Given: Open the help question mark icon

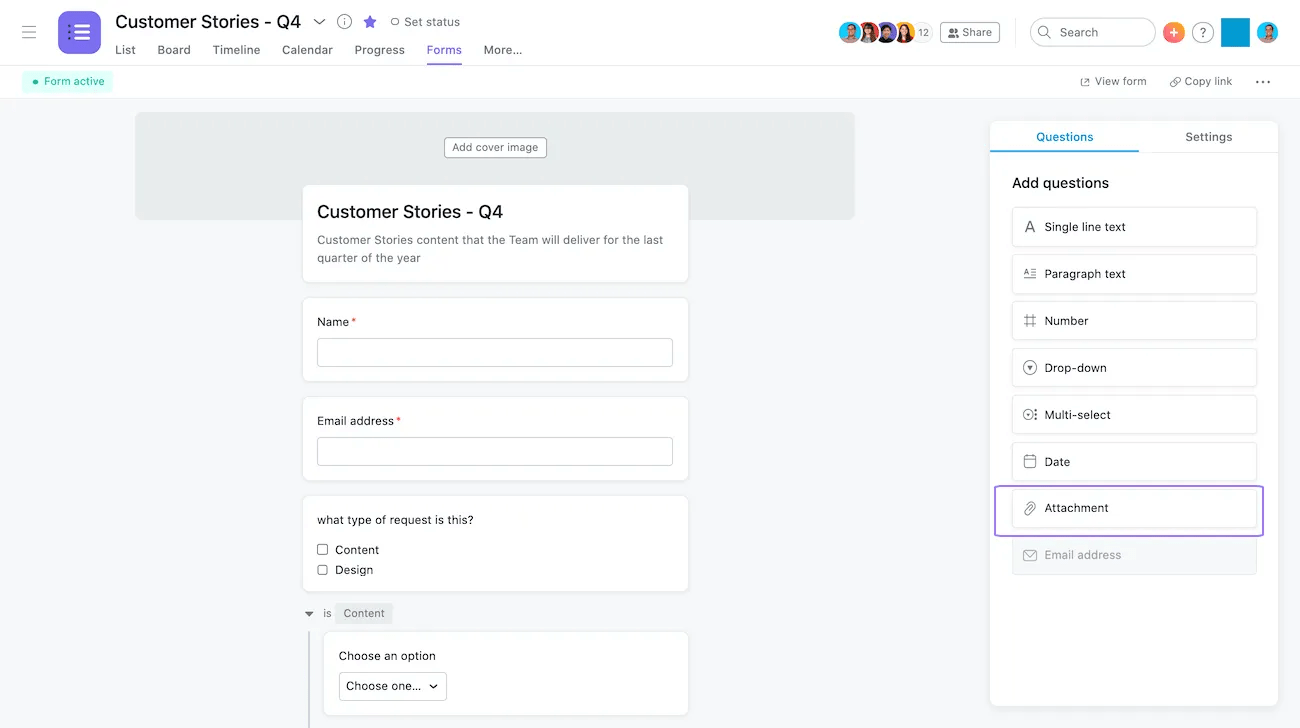Looking at the screenshot, I should 1203,32.
